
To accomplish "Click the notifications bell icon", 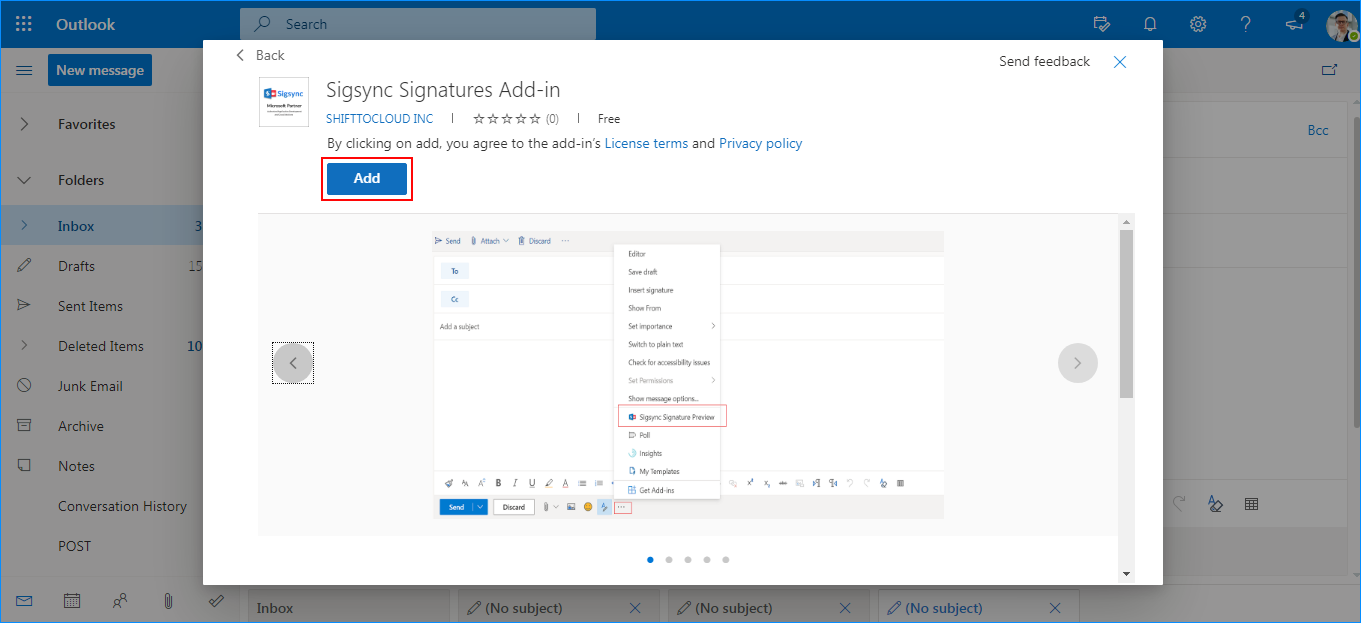I will point(1150,24).
